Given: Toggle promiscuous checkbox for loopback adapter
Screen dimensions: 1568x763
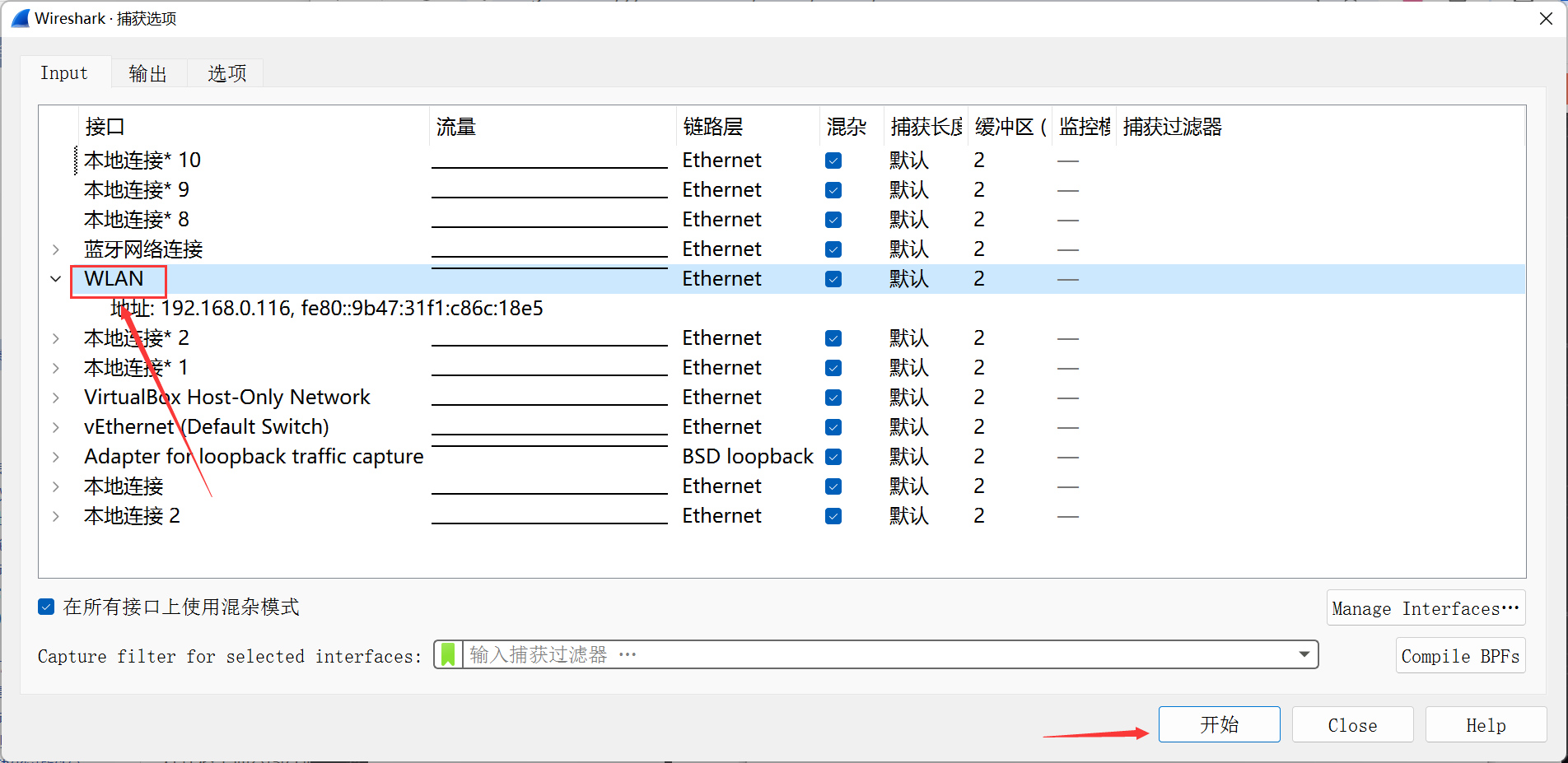Looking at the screenshot, I should pos(833,457).
